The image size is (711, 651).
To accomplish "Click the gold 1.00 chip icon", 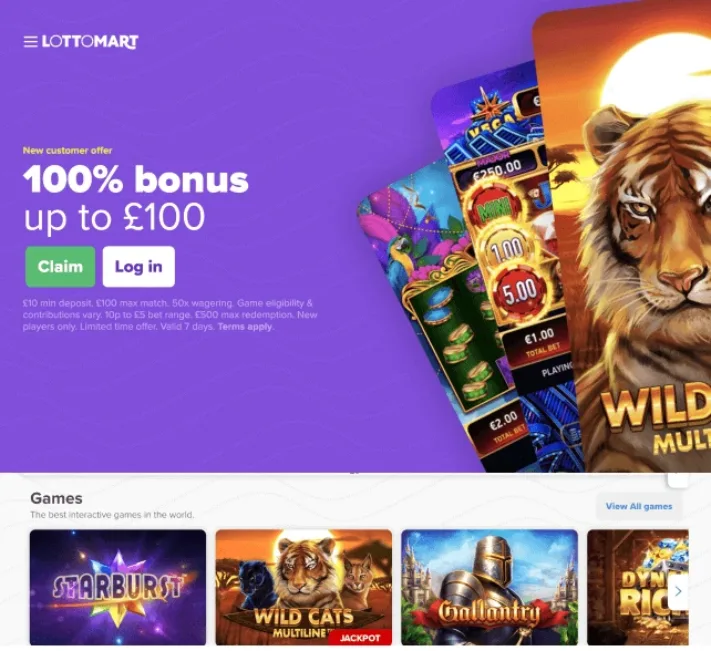I will tap(506, 248).
